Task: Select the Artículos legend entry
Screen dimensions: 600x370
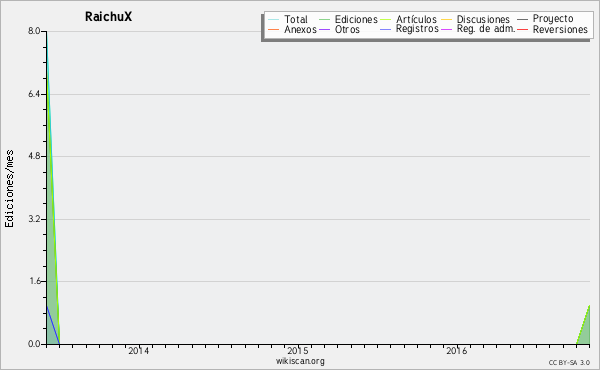Action: coord(409,19)
